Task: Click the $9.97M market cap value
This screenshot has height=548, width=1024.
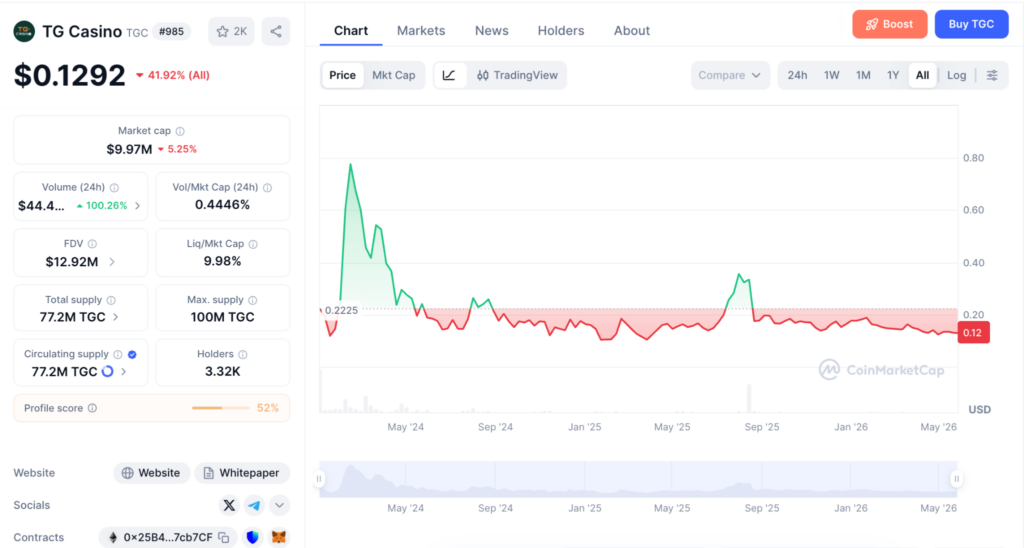Action: pyautogui.click(x=129, y=149)
